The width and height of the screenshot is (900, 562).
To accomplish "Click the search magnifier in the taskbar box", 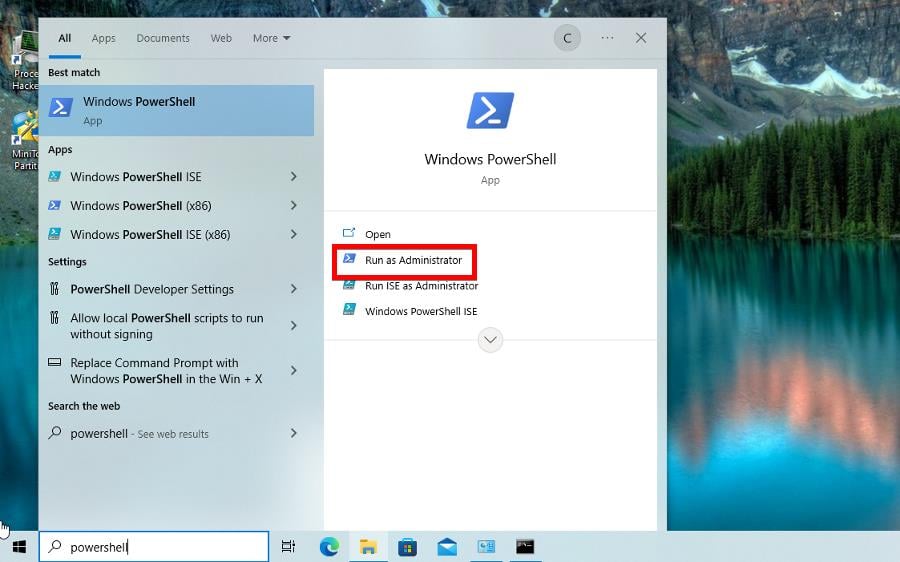I will pos(55,546).
